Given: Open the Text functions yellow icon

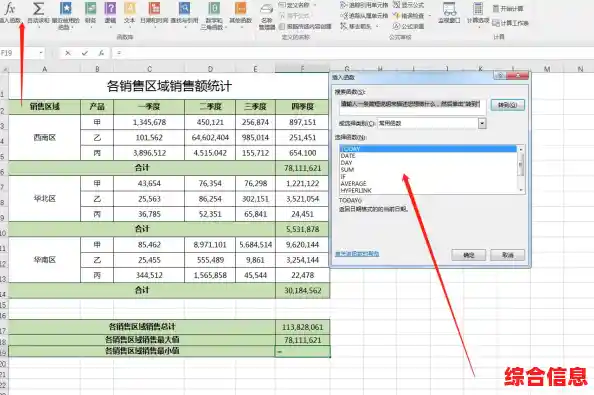Looking at the screenshot, I should coord(130,8).
